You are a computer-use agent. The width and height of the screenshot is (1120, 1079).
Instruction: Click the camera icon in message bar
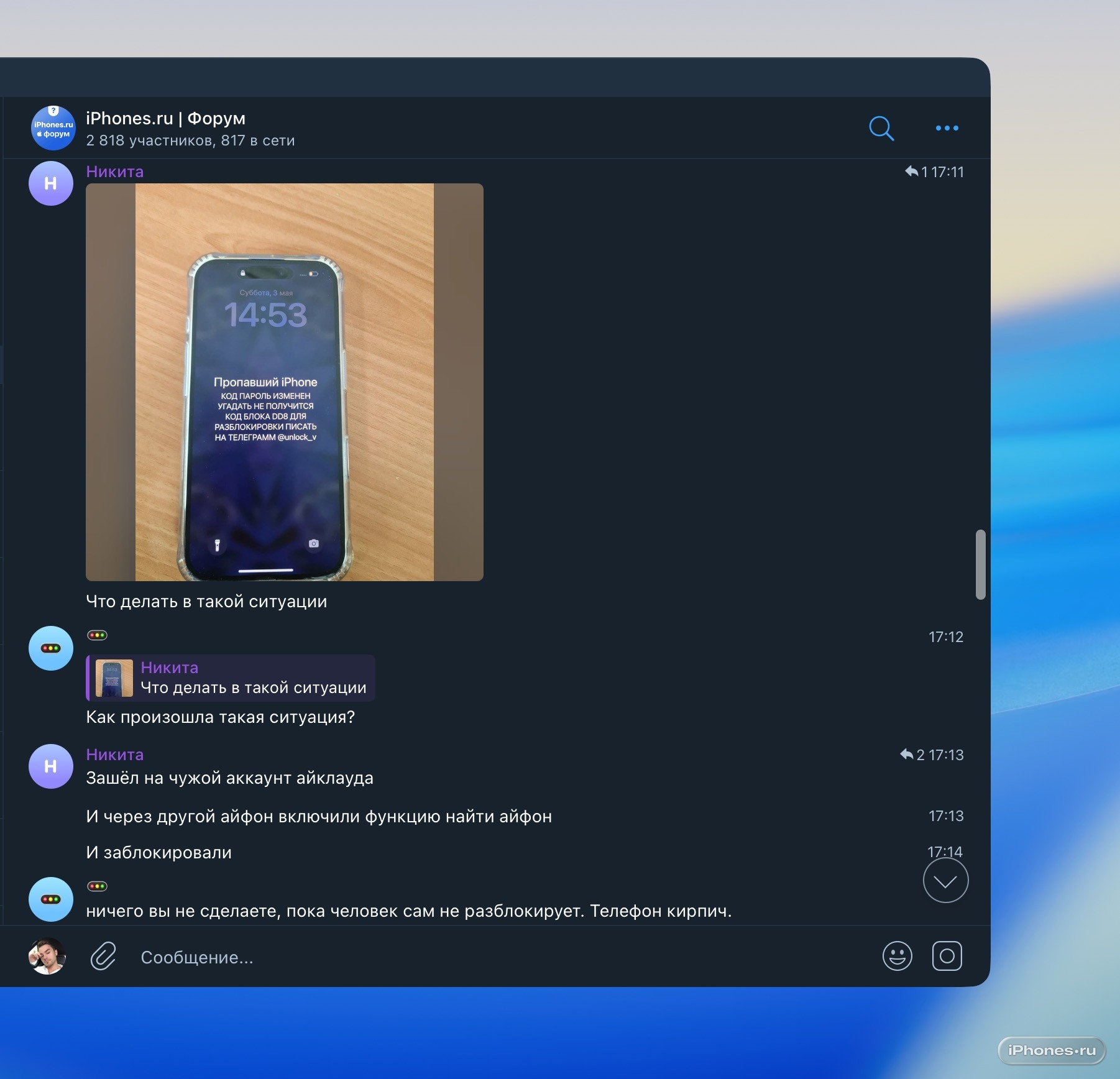[947, 956]
